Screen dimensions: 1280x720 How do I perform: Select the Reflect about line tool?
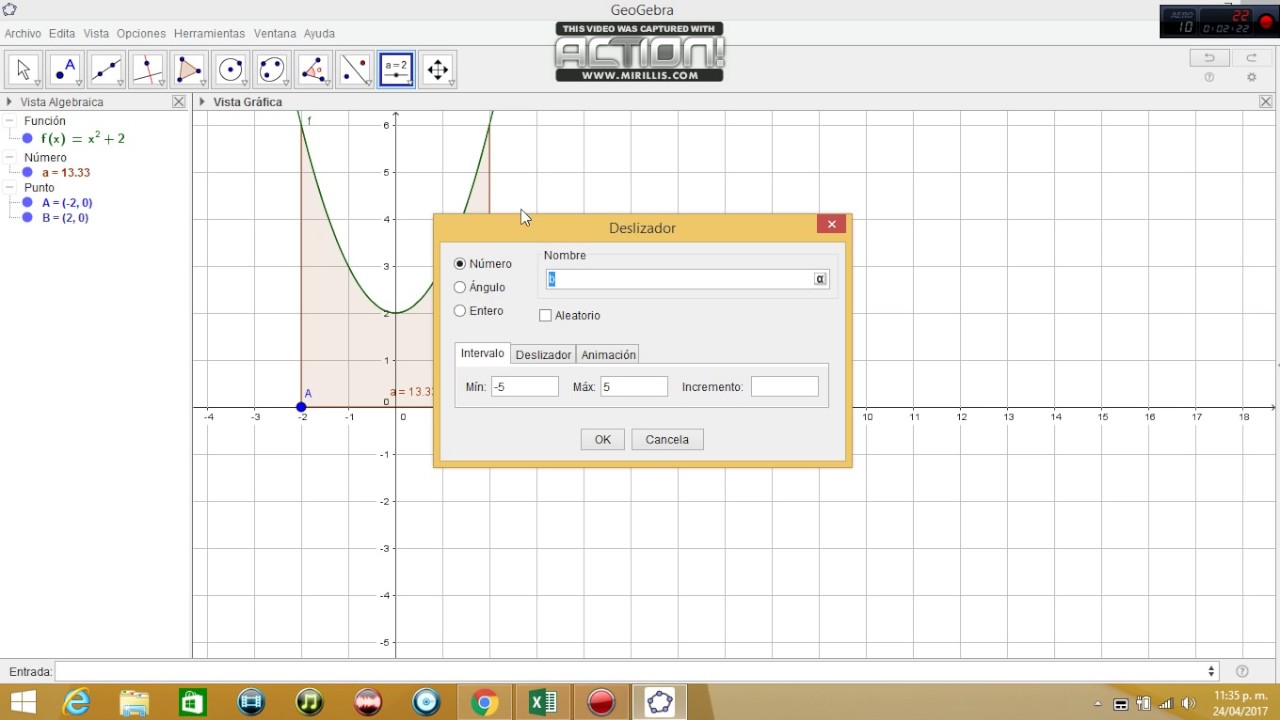click(x=355, y=69)
